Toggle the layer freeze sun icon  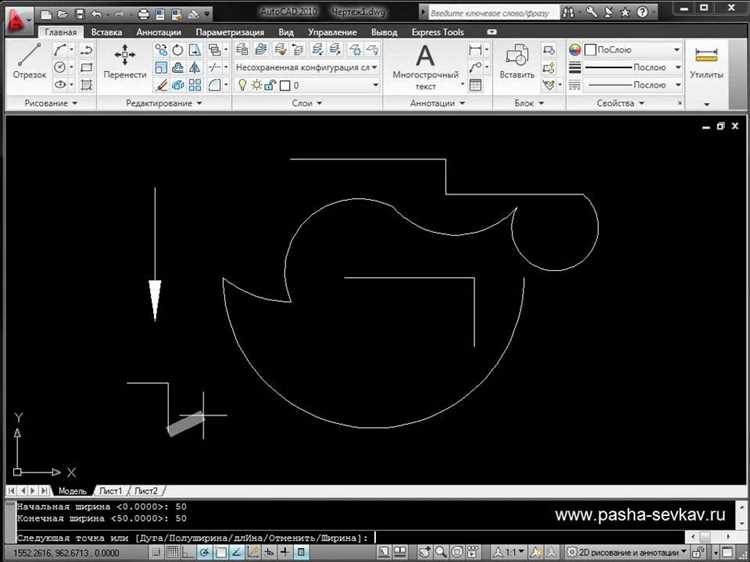point(255,86)
